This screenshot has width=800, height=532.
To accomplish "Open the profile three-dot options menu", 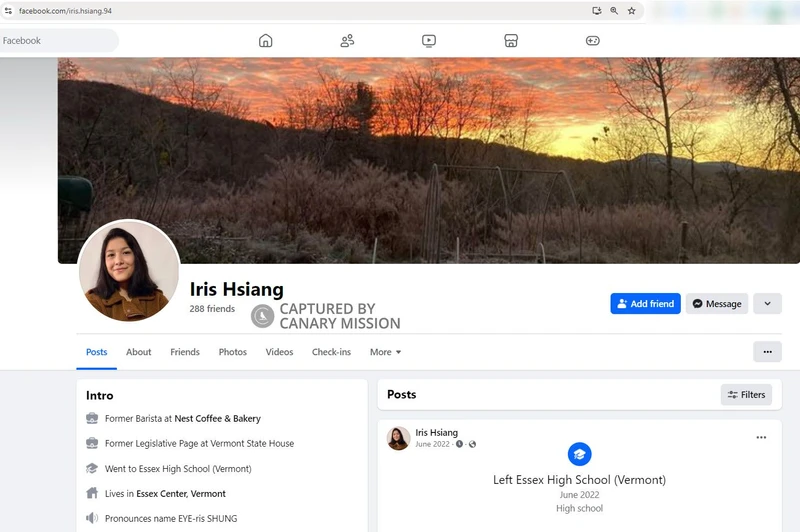I will pyautogui.click(x=767, y=352).
